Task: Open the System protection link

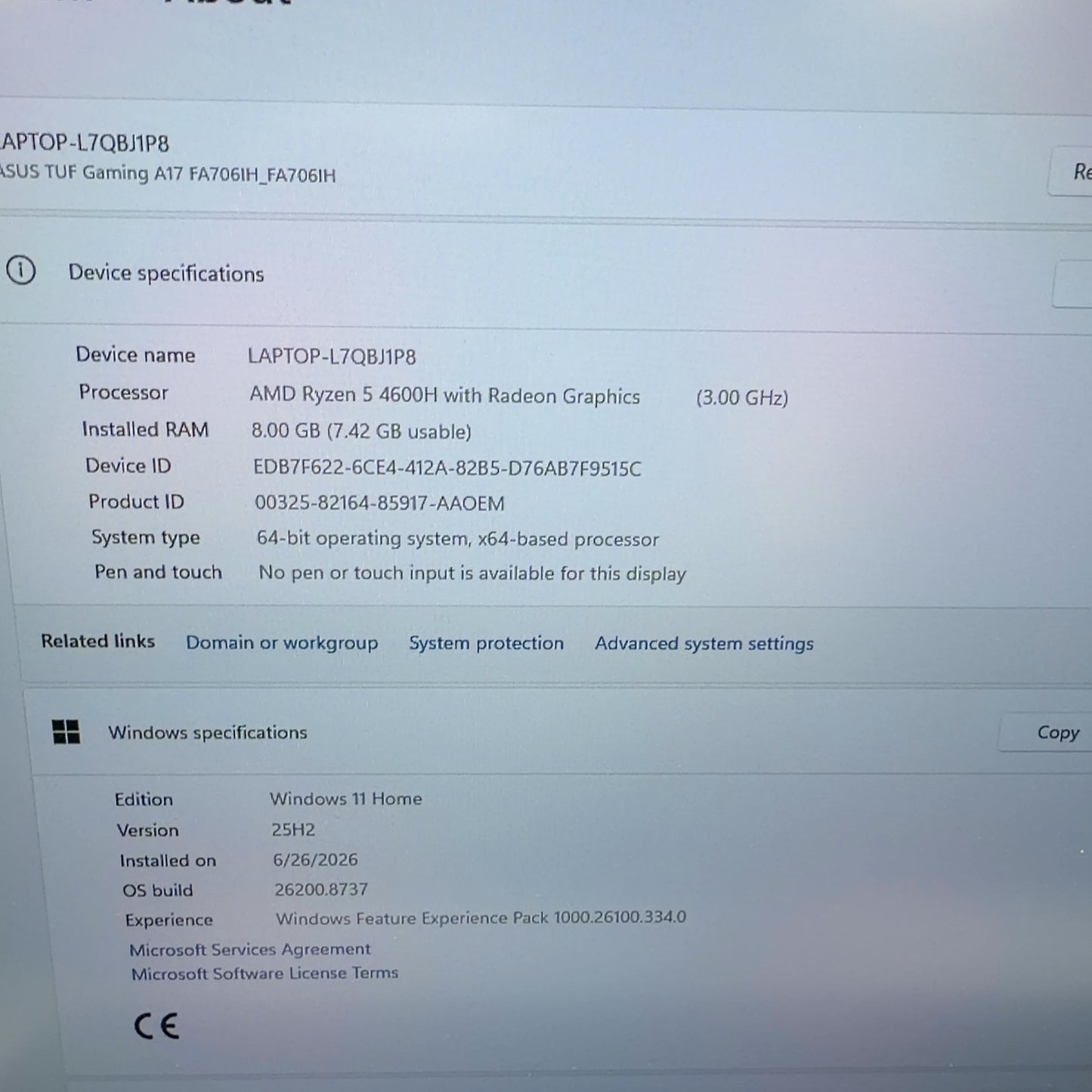Action: (x=486, y=643)
